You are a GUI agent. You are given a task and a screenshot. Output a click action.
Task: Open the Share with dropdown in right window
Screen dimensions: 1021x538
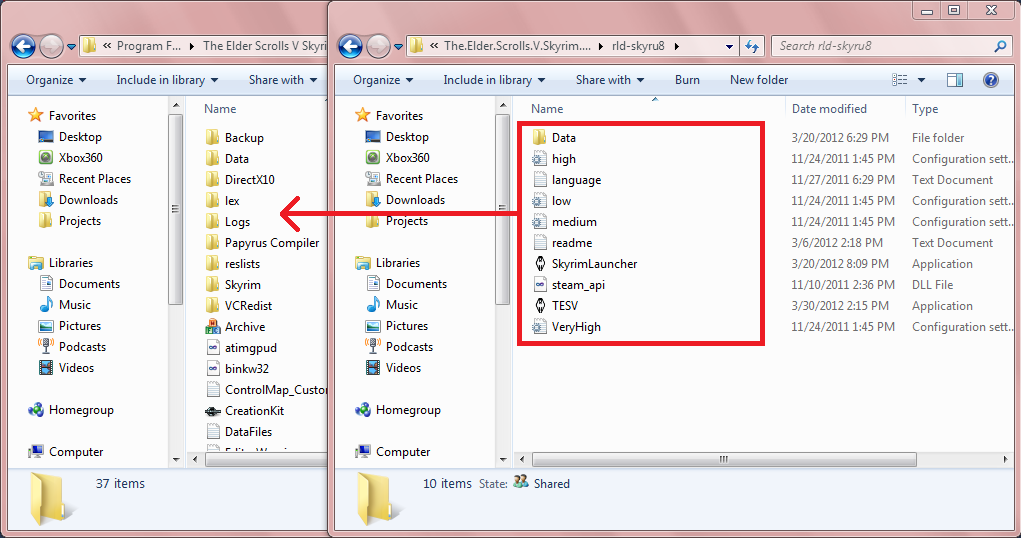point(609,80)
